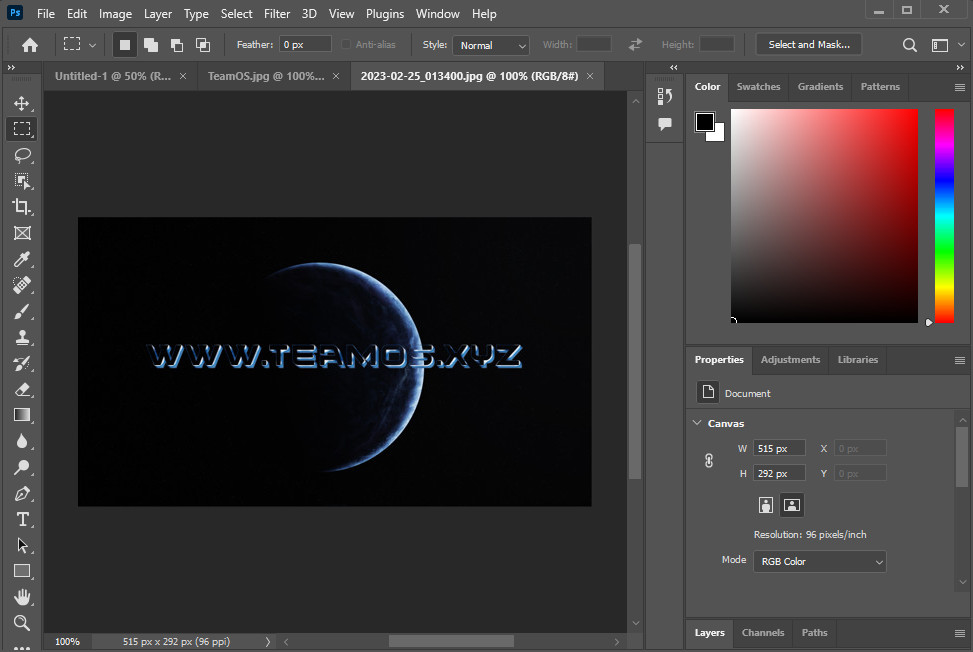This screenshot has width=973, height=652.
Task: Select the Spot Healing Brush tool
Action: [x=22, y=285]
